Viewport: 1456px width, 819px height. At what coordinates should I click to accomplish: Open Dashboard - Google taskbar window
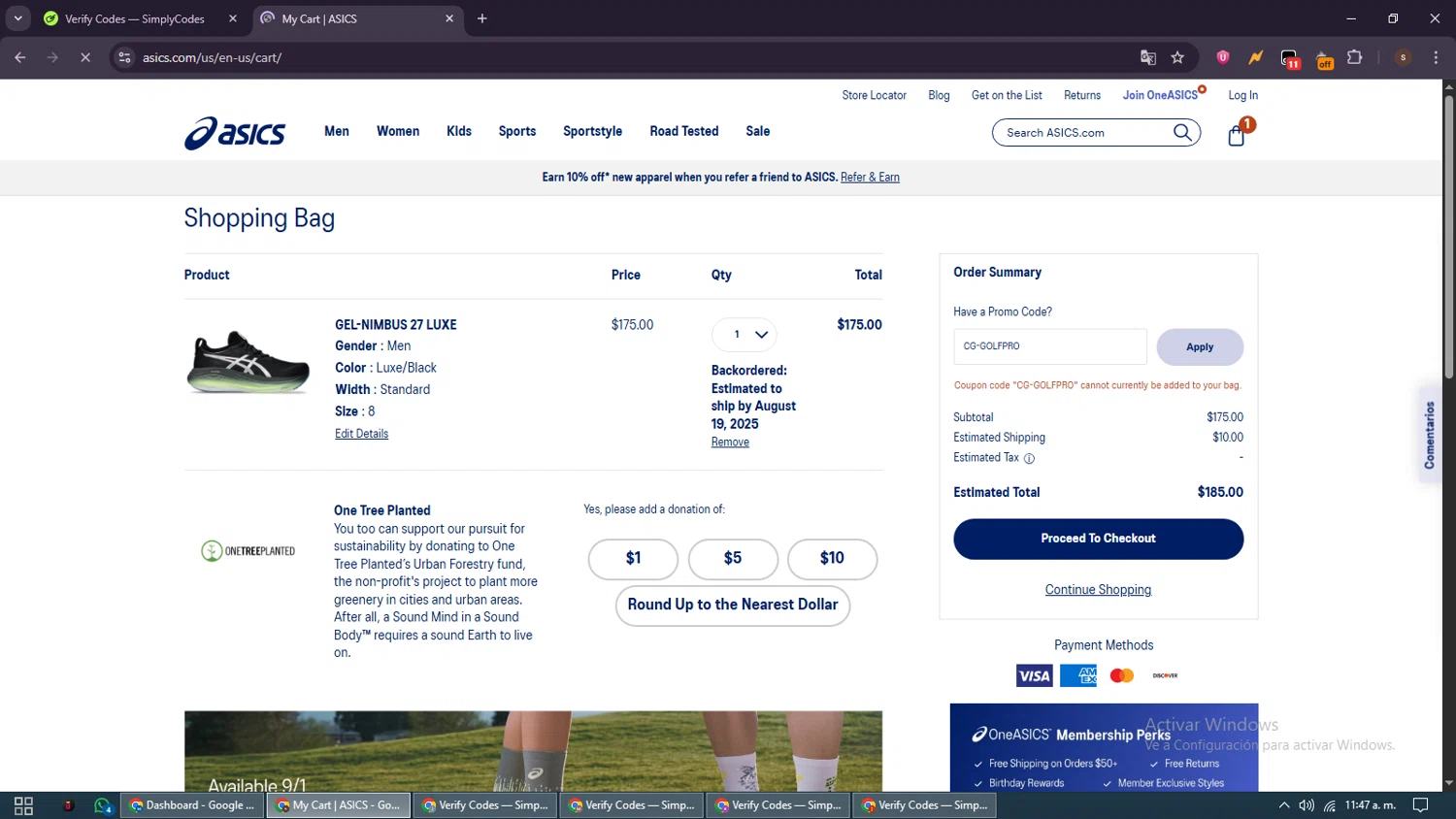(x=192, y=805)
